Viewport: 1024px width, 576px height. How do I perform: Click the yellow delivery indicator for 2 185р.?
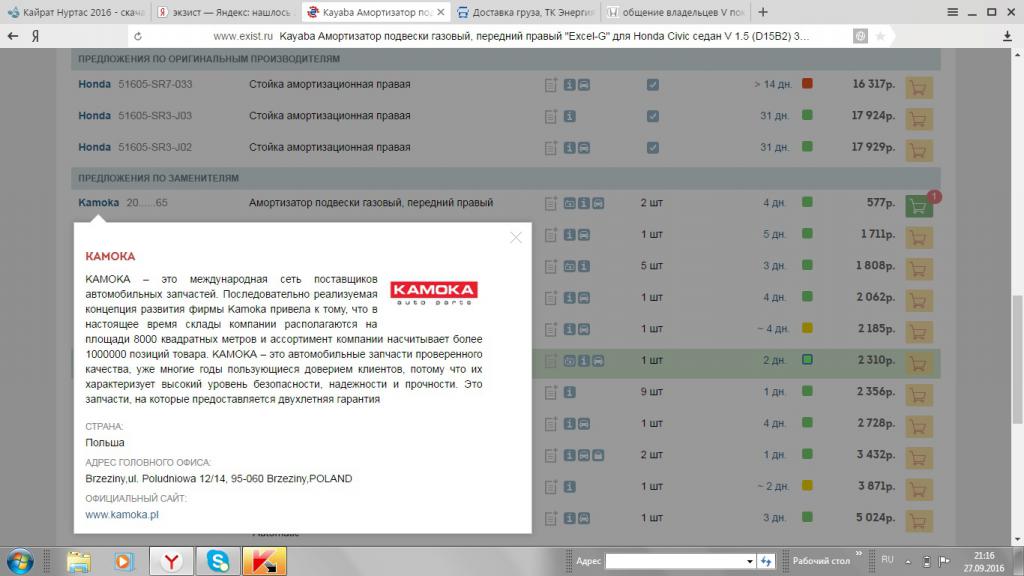pyautogui.click(x=807, y=328)
